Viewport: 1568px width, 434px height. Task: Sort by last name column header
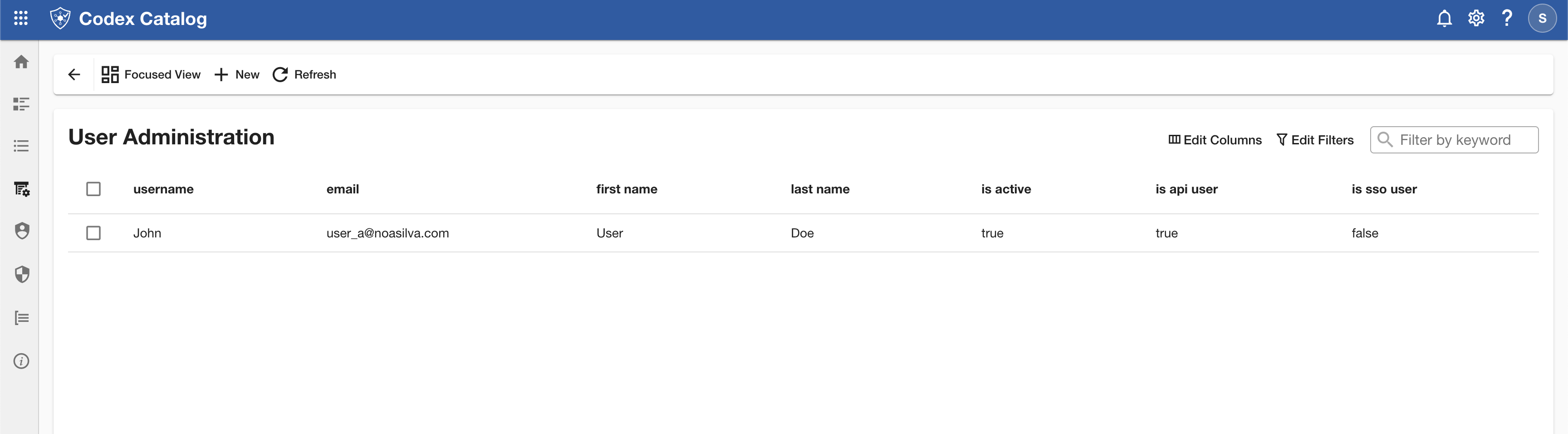[x=820, y=189]
